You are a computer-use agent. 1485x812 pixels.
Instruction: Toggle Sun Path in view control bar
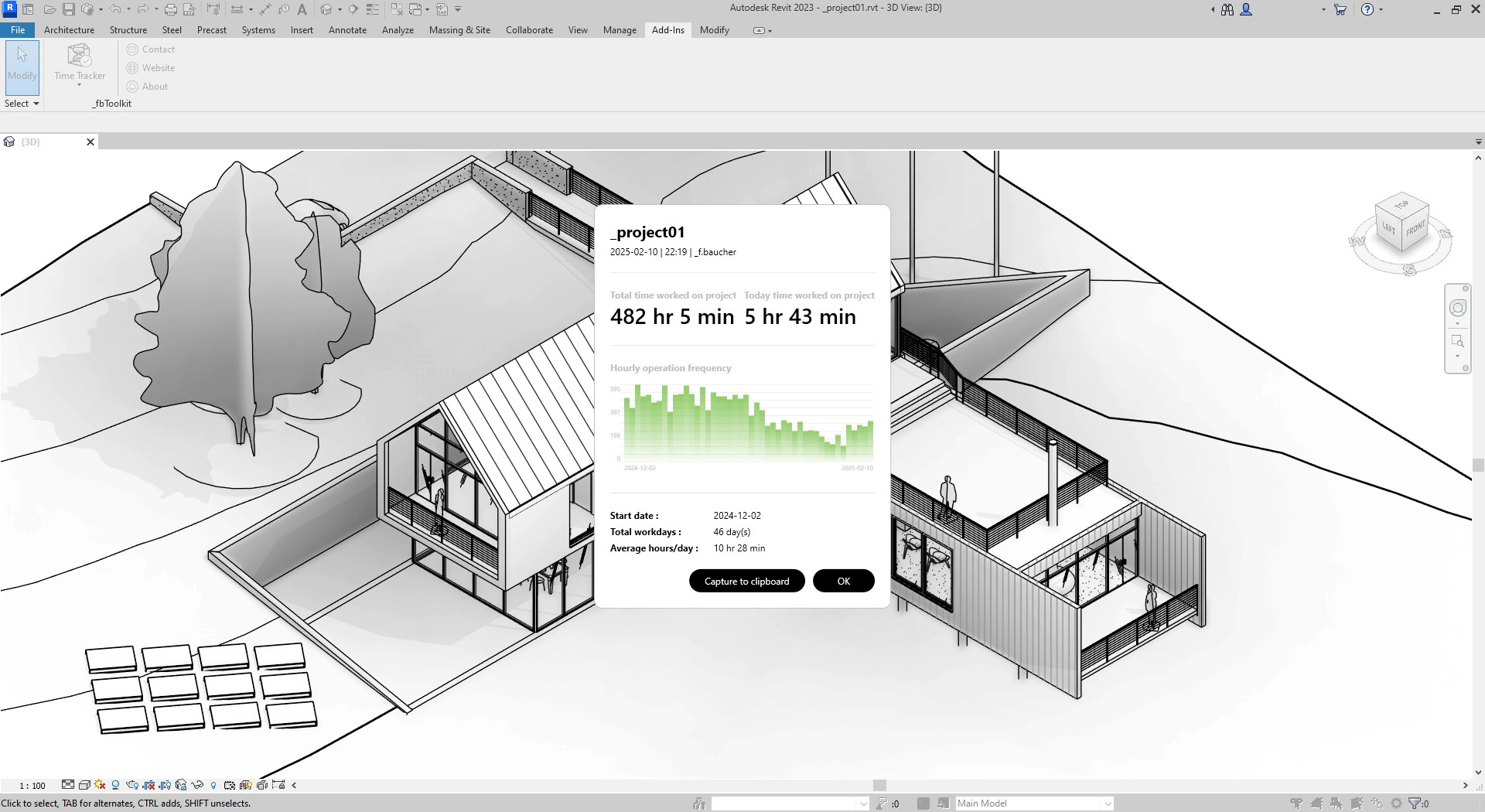(x=100, y=785)
